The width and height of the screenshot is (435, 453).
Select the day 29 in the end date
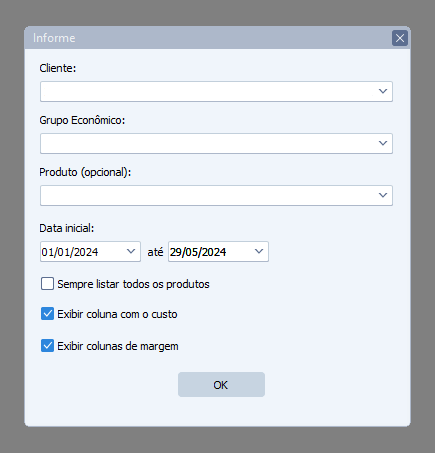click(x=176, y=252)
